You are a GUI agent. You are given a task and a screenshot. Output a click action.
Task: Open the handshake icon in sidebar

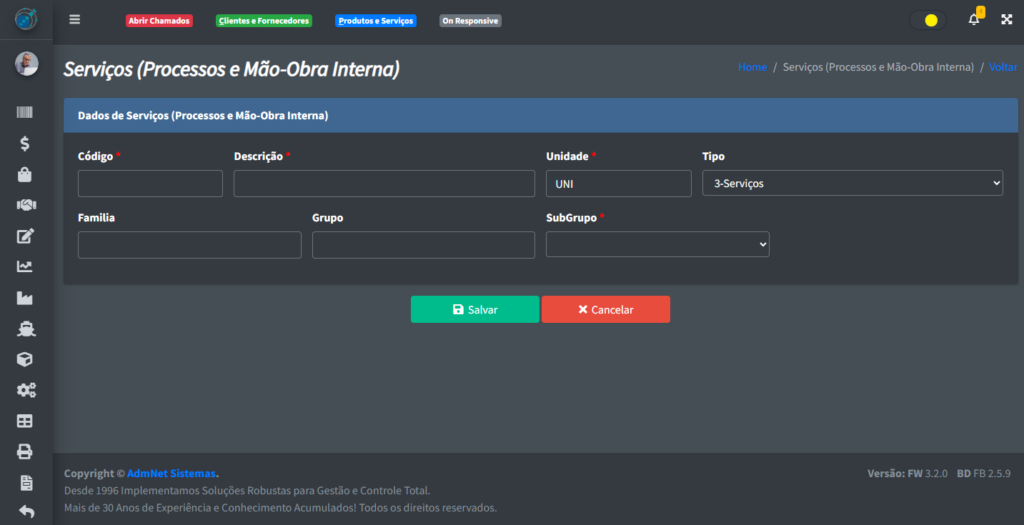[x=26, y=205]
